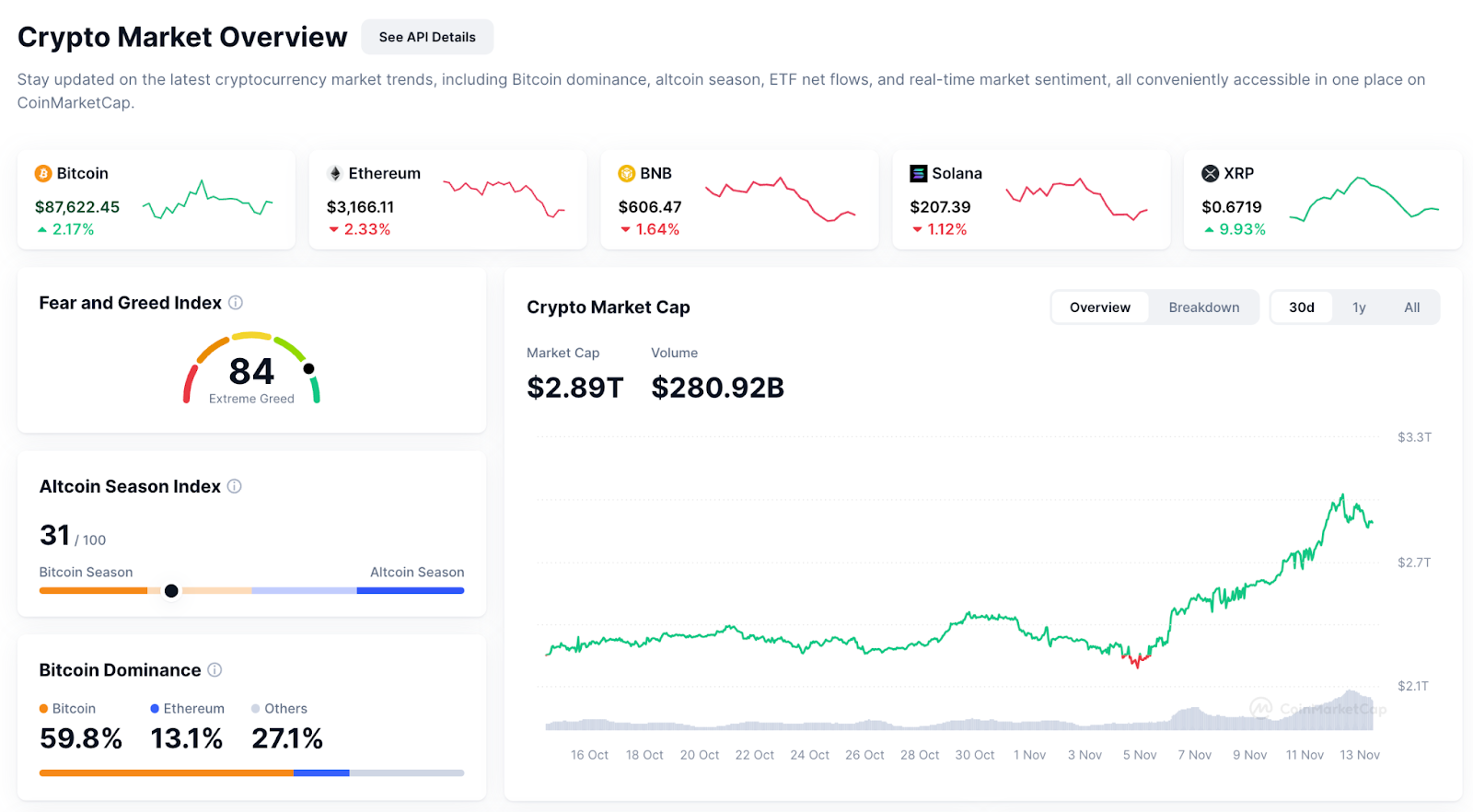1473x812 pixels.
Task: Open Bitcoin Dominance info icon
Action: coord(215,669)
